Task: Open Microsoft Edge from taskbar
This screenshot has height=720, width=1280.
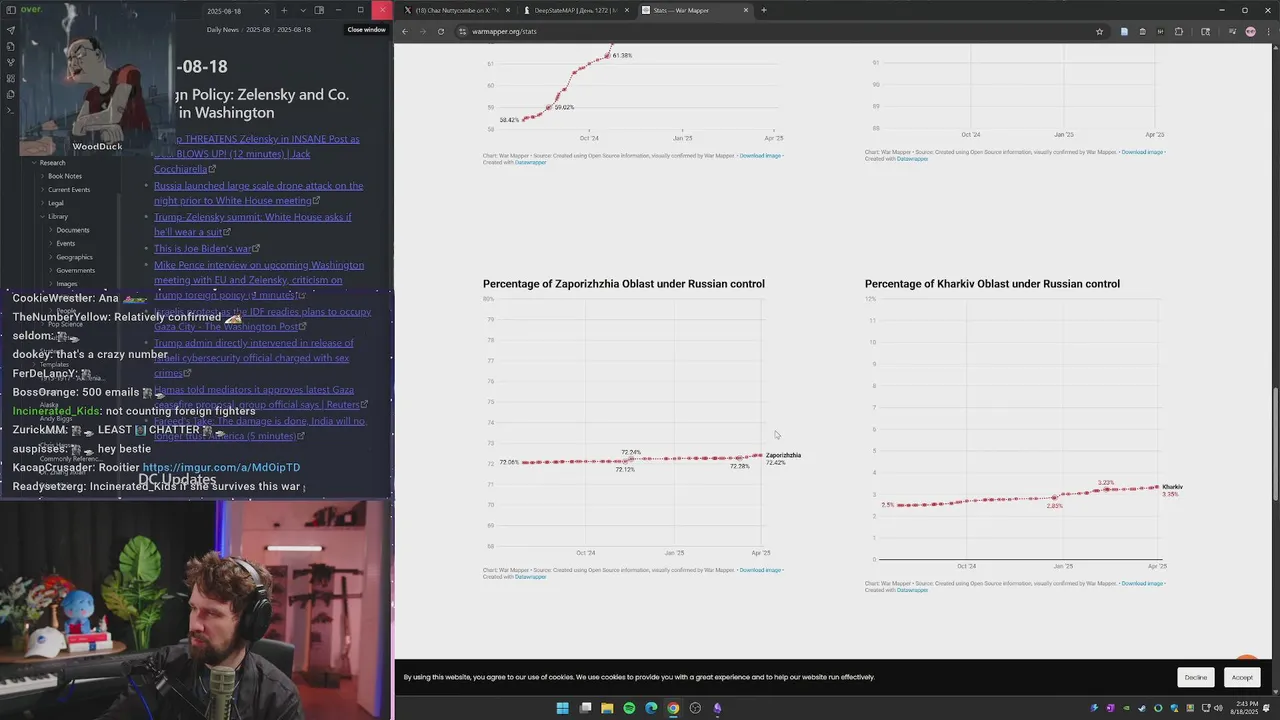Action: click(x=651, y=708)
